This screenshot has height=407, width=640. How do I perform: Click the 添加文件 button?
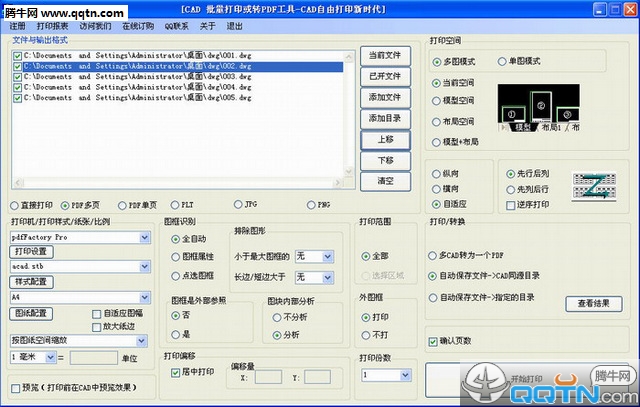tap(384, 97)
